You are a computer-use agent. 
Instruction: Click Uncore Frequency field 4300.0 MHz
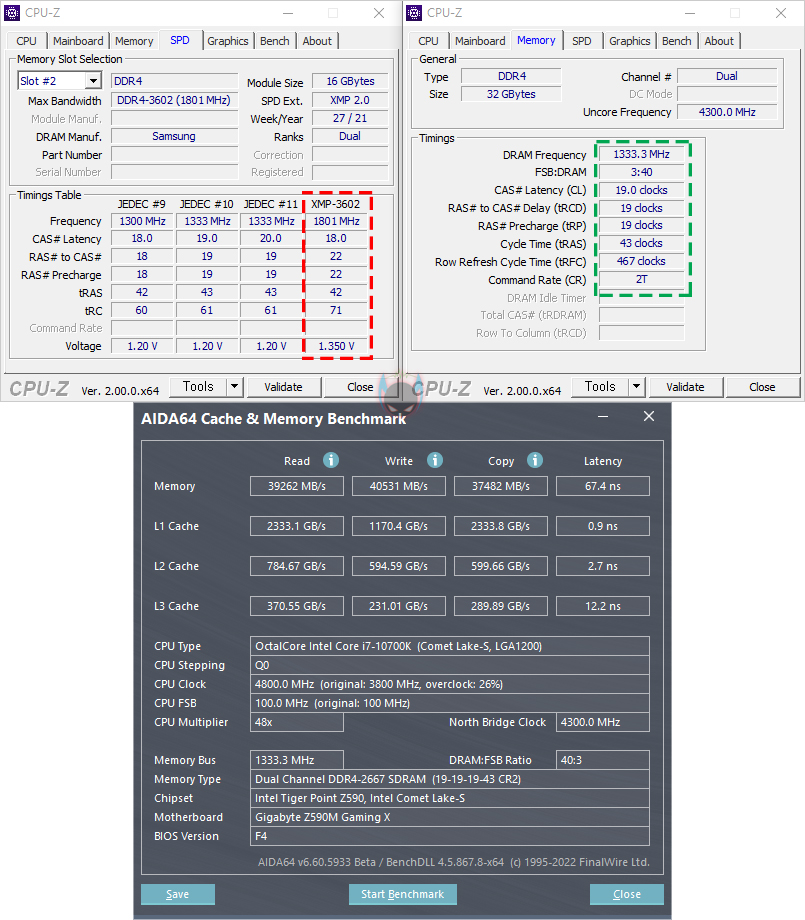pos(728,112)
